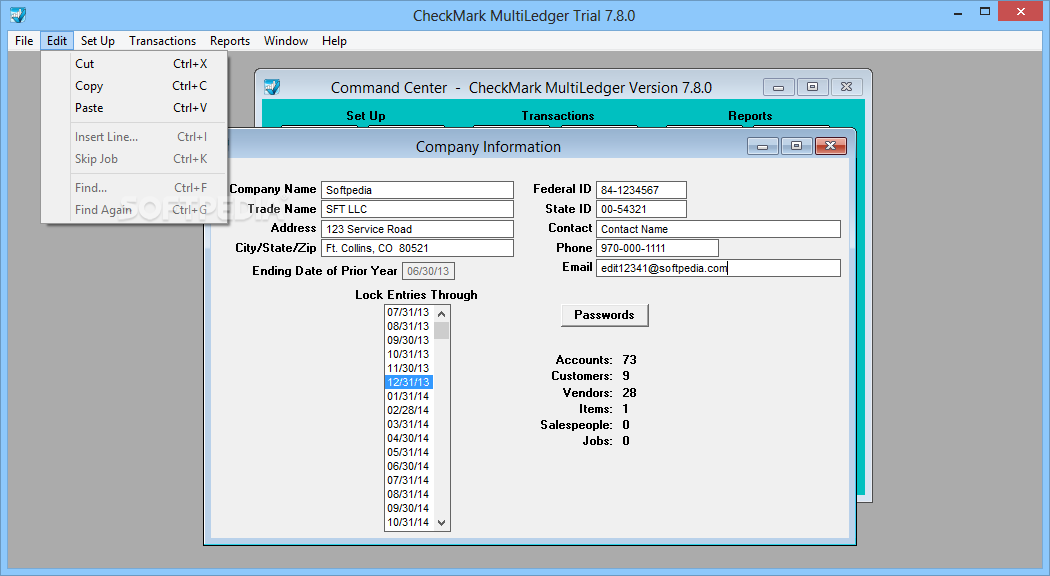Viewport: 1050px width, 576px height.
Task: Select 06/30/14 in Lock Entries list
Action: pyautogui.click(x=408, y=467)
